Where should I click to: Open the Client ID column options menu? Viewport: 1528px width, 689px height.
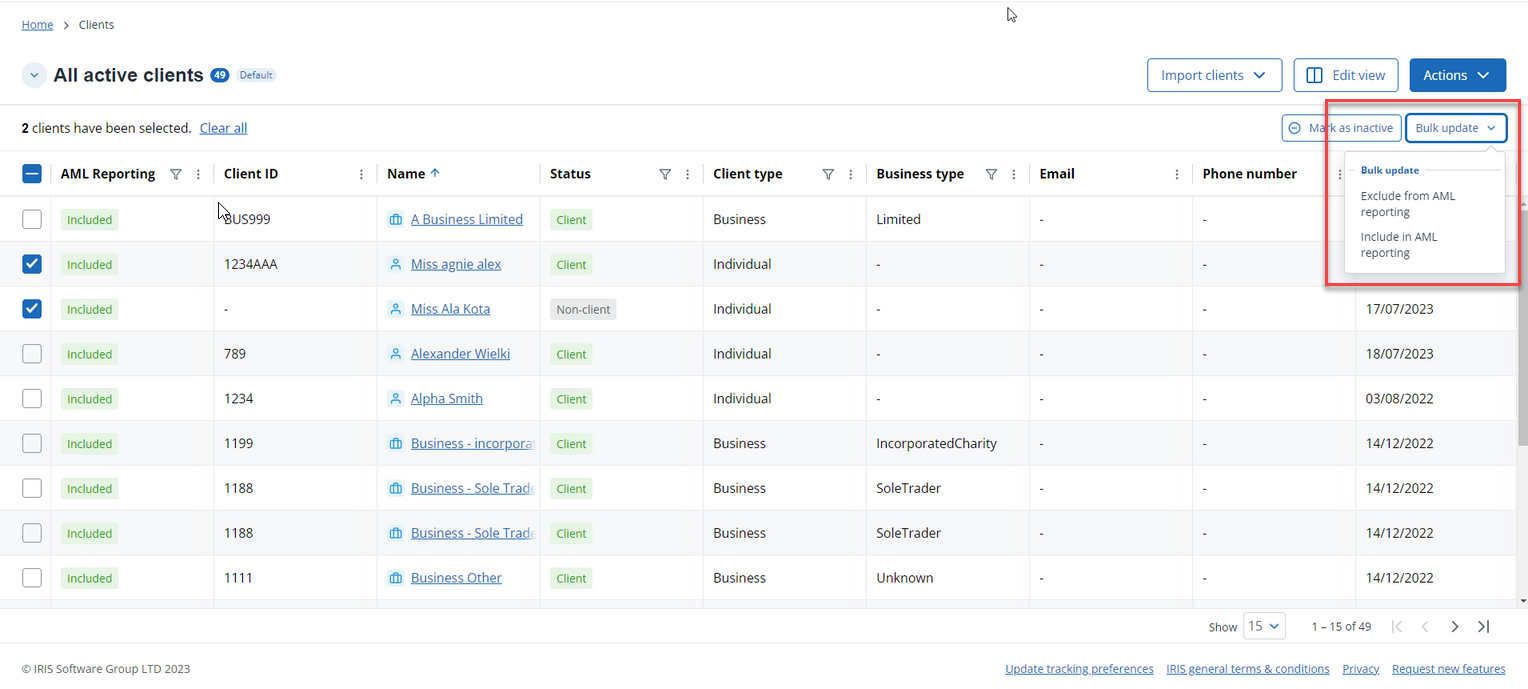tap(361, 174)
